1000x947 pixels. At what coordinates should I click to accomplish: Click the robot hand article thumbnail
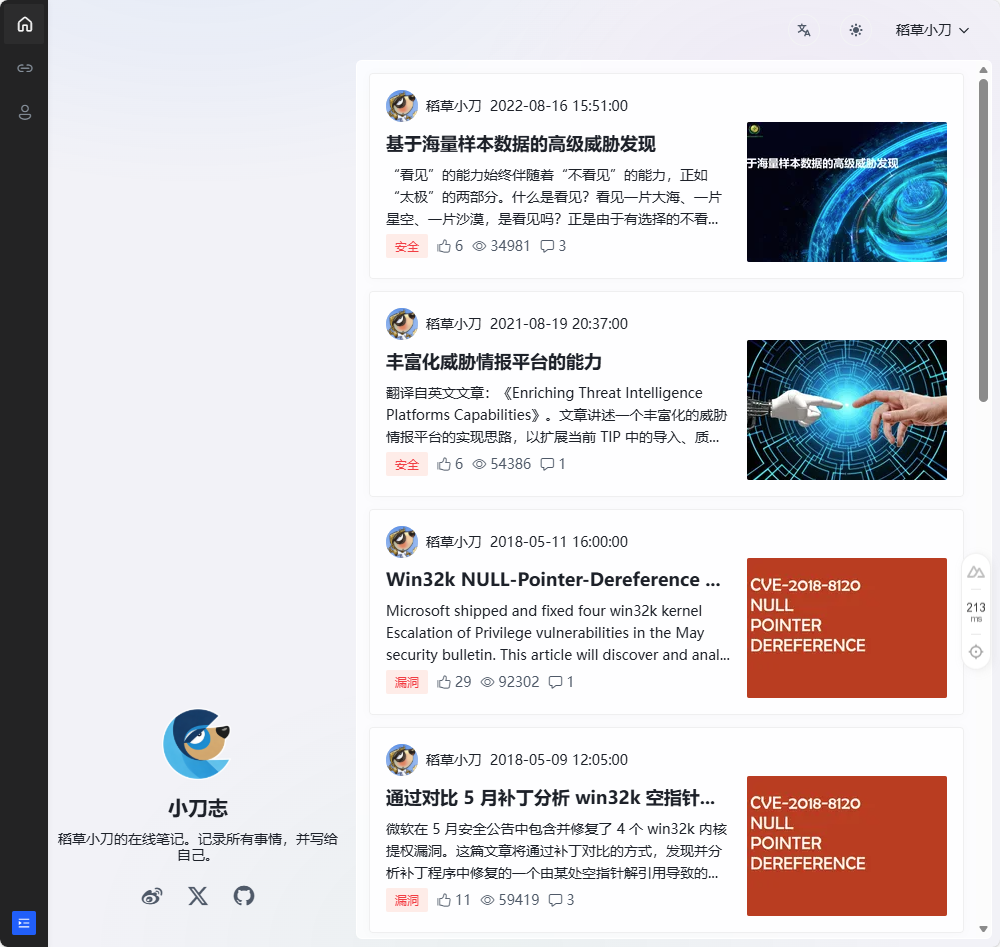846,410
